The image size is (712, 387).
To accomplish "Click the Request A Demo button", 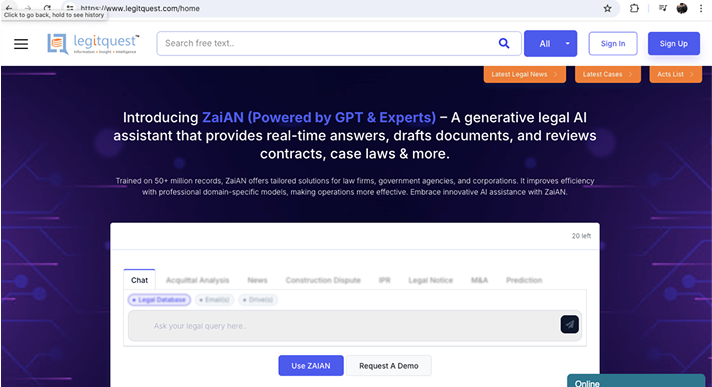I will (389, 366).
